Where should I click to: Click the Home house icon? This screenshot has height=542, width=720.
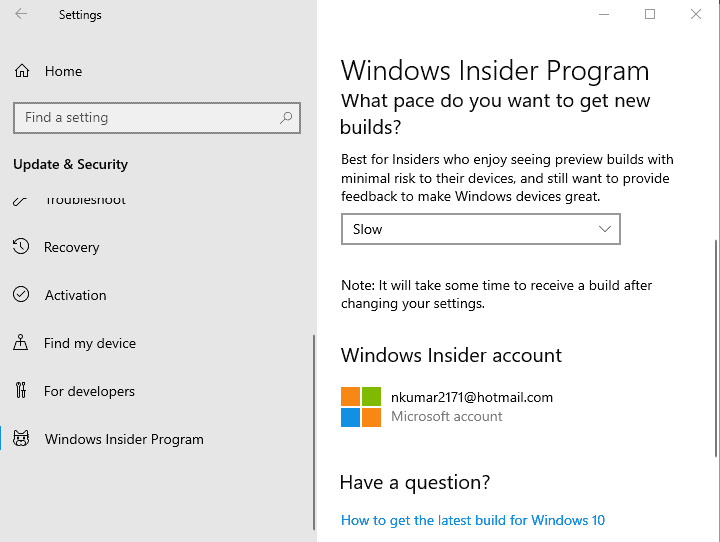tap(22, 71)
